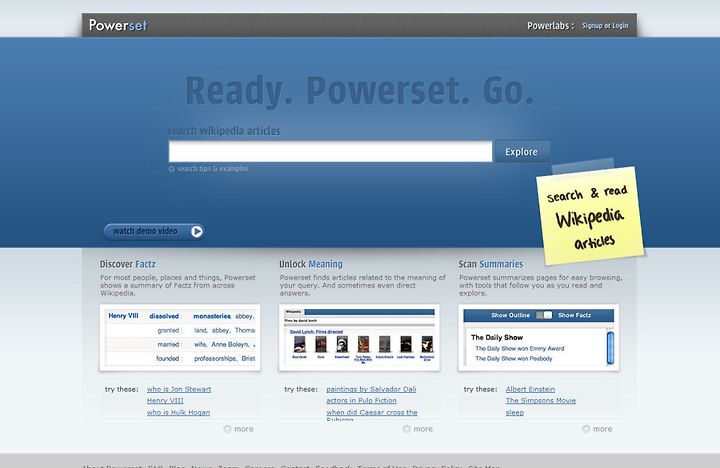Screen dimensions: 720x468
Task: Try the 'who is Hulk Hogan' query link
Action: pos(178,412)
